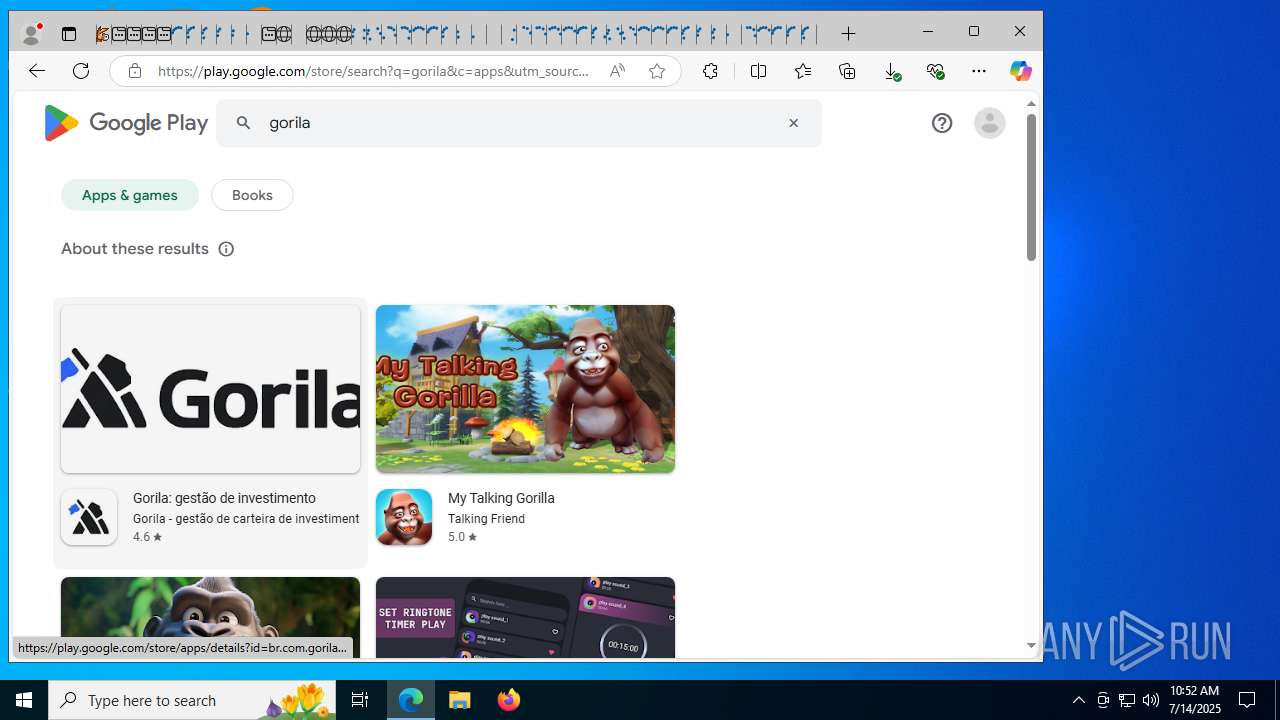The image size is (1280, 720).
Task: Open Browser essentials icon
Action: [x=935, y=71]
